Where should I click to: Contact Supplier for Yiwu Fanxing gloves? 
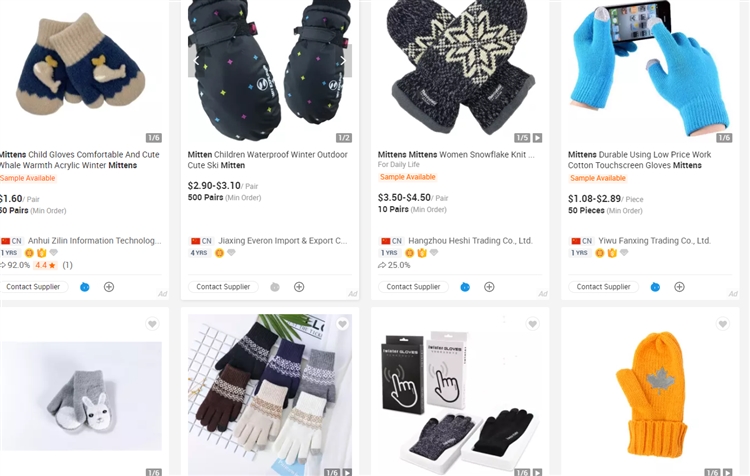click(x=603, y=287)
